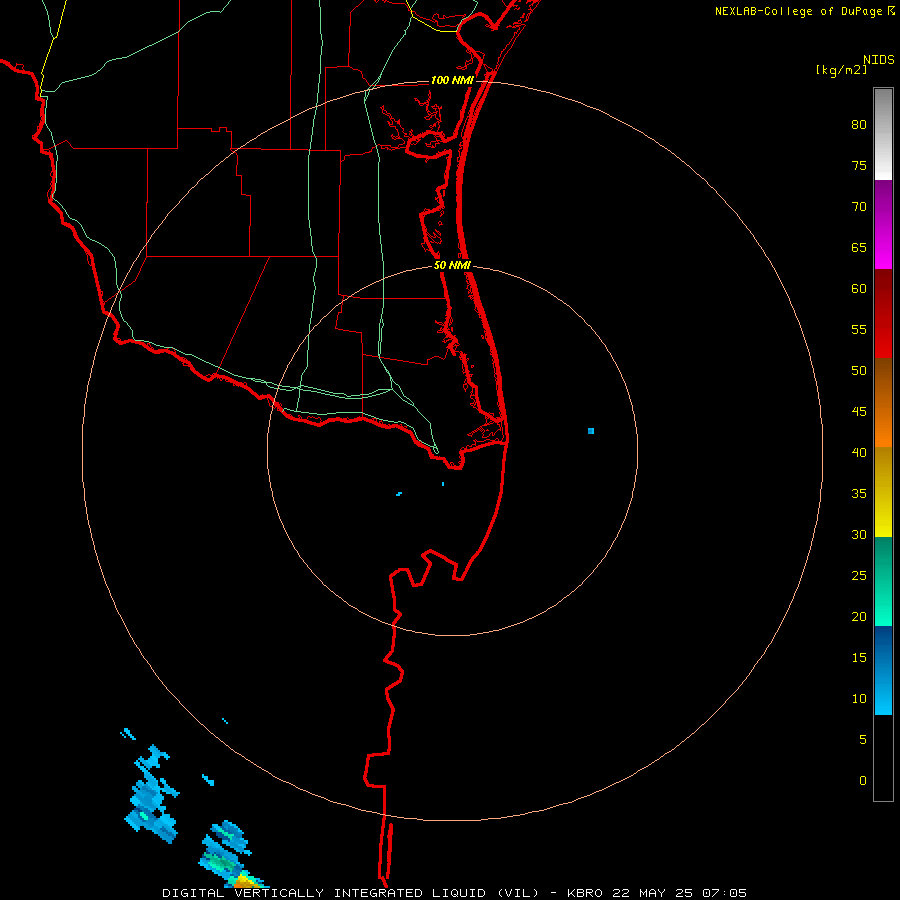Click the legend value 5
The width and height of the screenshot is (900, 900).
[x=863, y=739]
